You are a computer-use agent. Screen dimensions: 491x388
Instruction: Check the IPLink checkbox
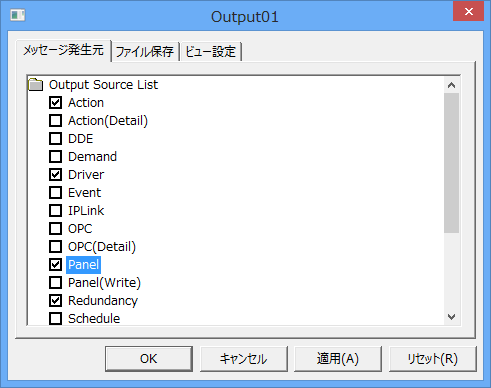tap(55, 210)
